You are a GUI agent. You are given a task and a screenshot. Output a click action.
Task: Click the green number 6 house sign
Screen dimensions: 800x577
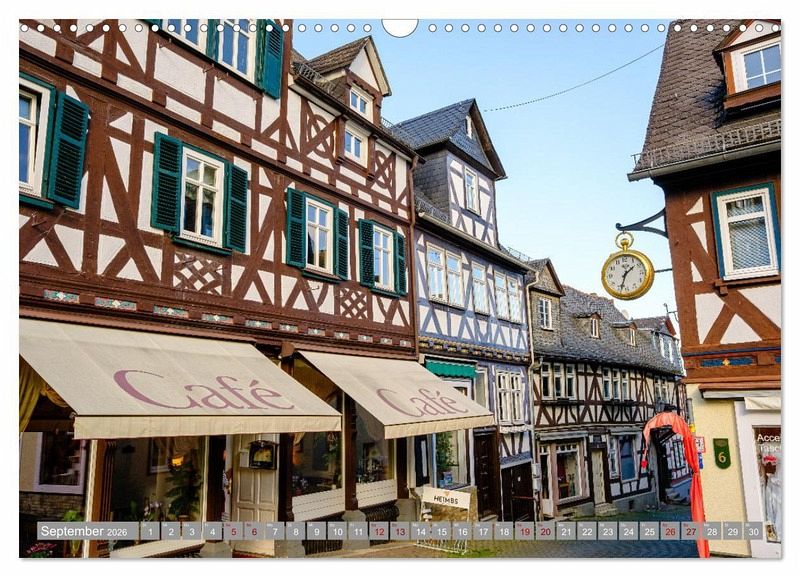721,453
